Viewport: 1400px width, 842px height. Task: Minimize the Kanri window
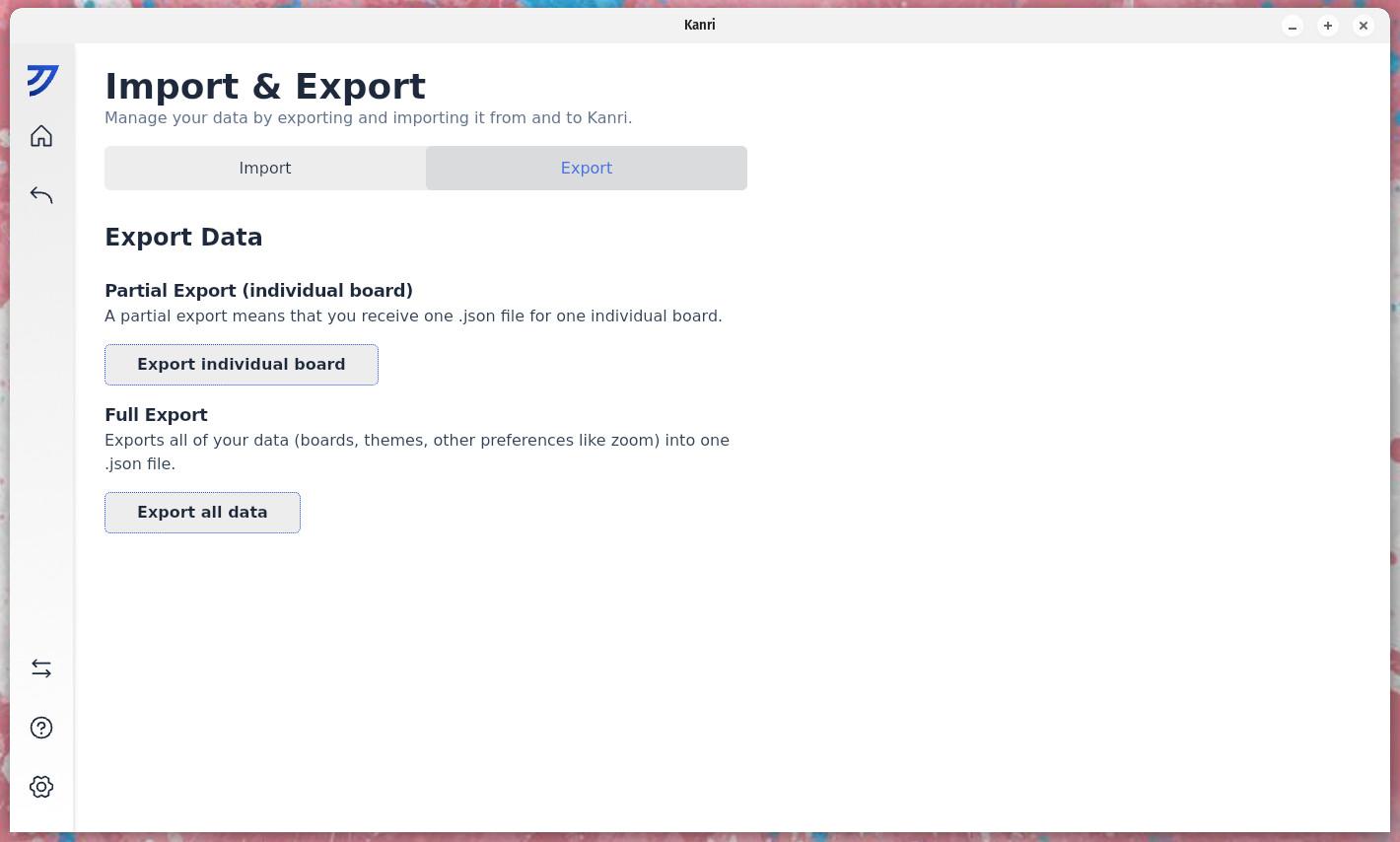pos(1293,26)
